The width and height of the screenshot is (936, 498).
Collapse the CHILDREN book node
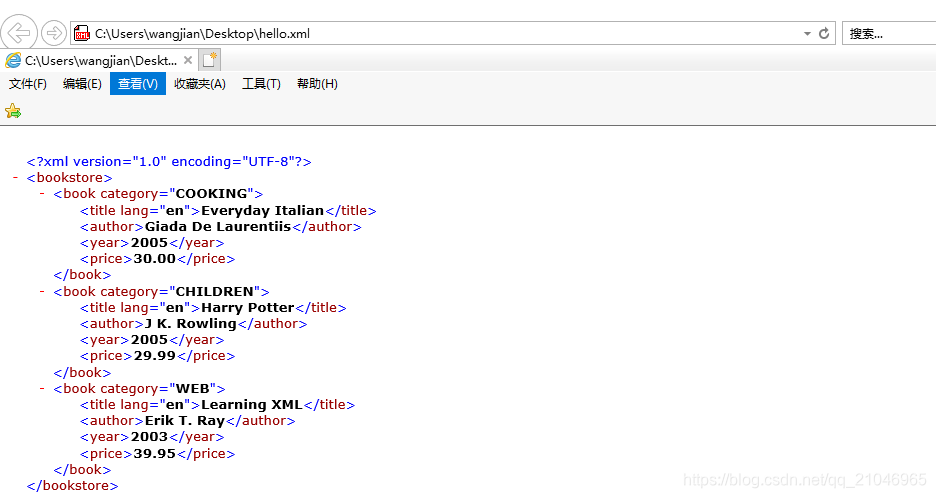(42, 291)
